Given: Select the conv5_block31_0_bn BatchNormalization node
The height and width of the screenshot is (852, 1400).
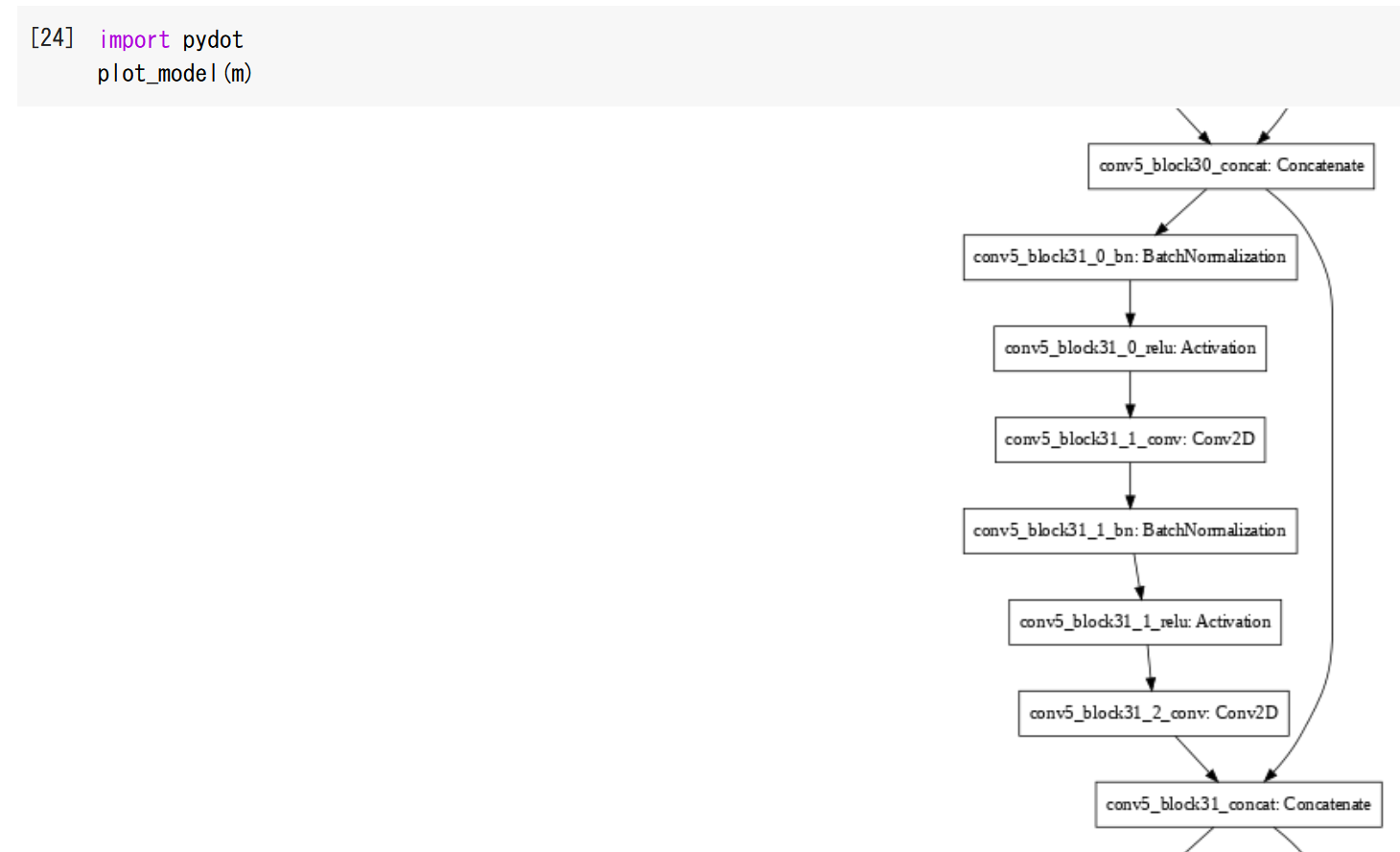Looking at the screenshot, I should 1130,257.
